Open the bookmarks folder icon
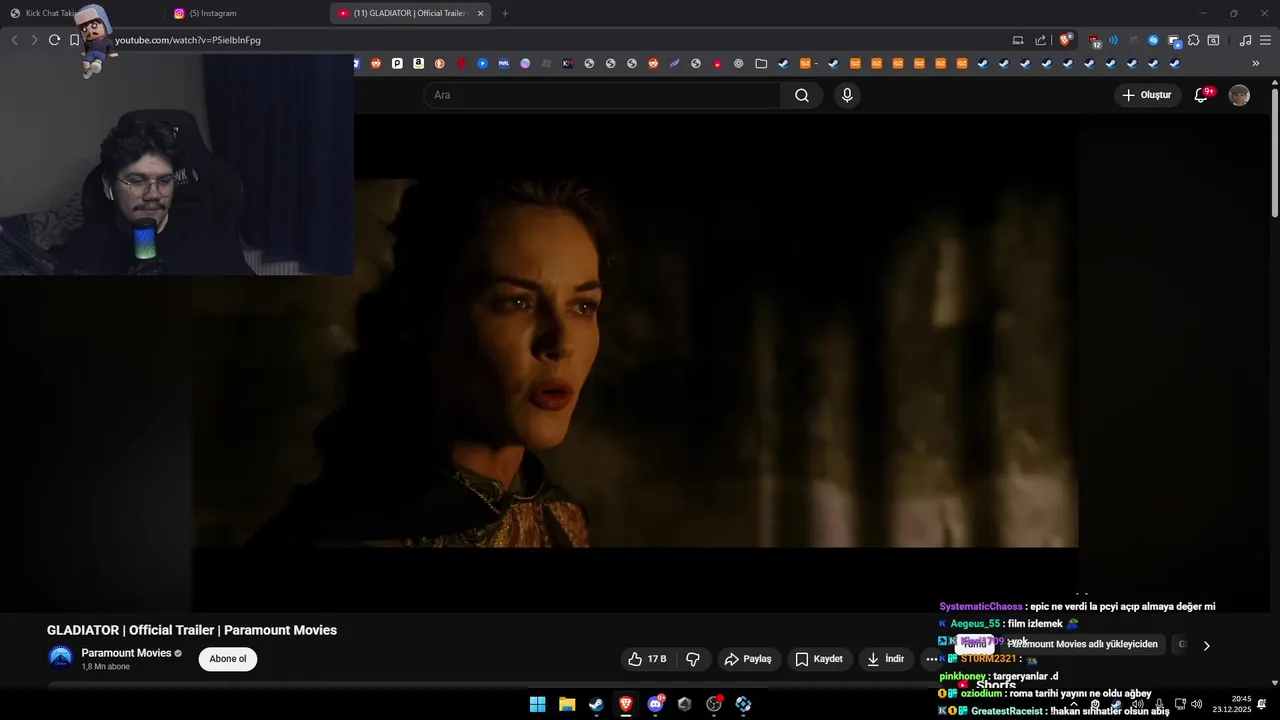The height and width of the screenshot is (720, 1280). tap(761, 63)
